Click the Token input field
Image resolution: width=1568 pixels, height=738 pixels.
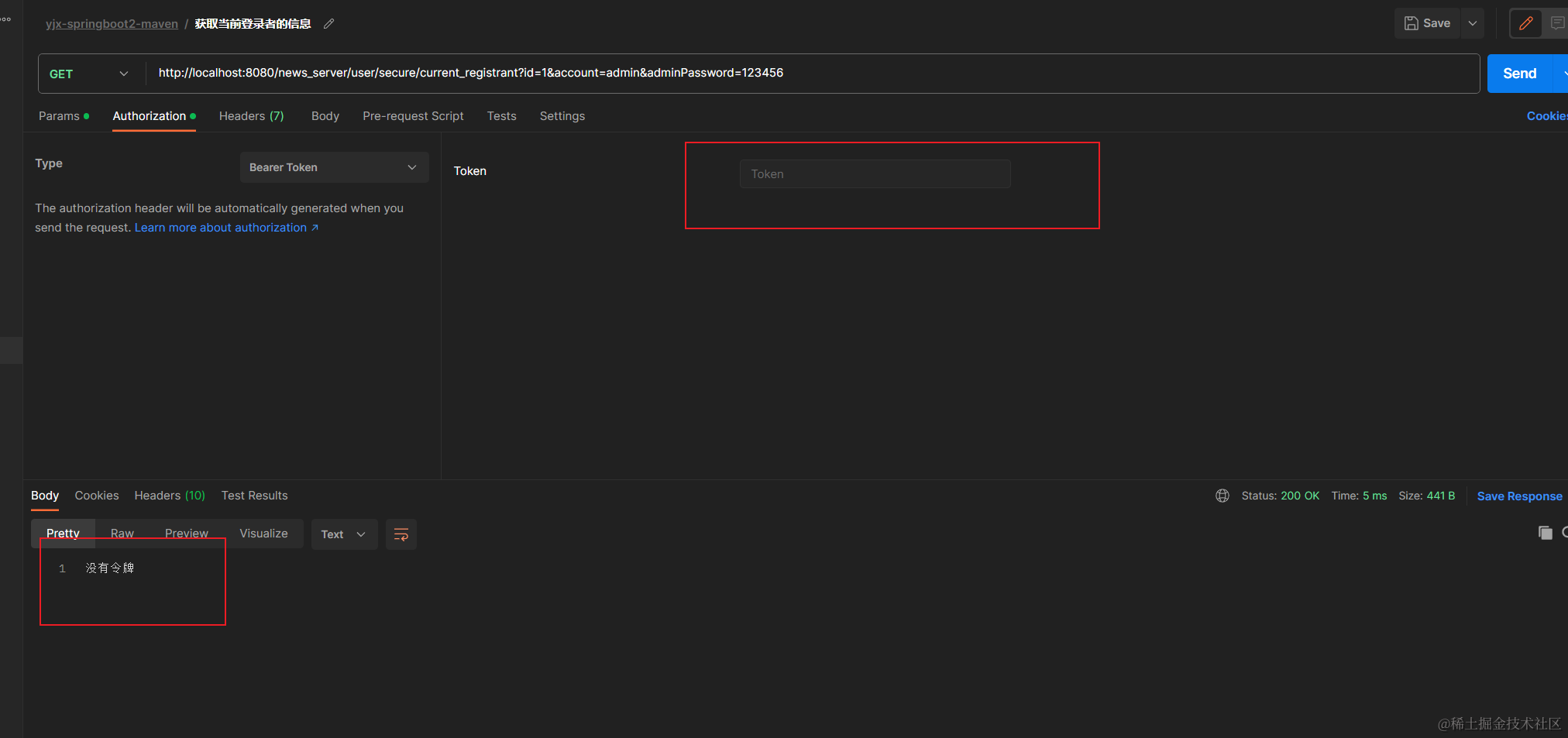coord(875,174)
